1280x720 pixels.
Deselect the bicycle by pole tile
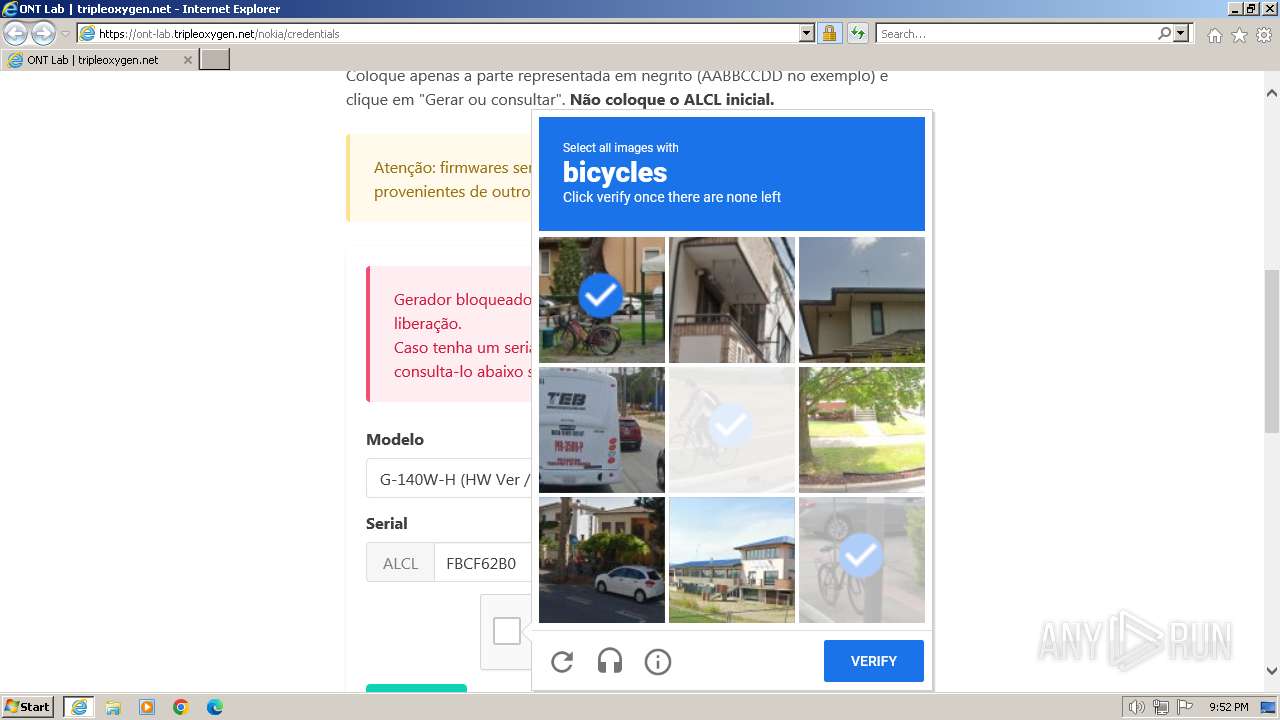[862, 560]
